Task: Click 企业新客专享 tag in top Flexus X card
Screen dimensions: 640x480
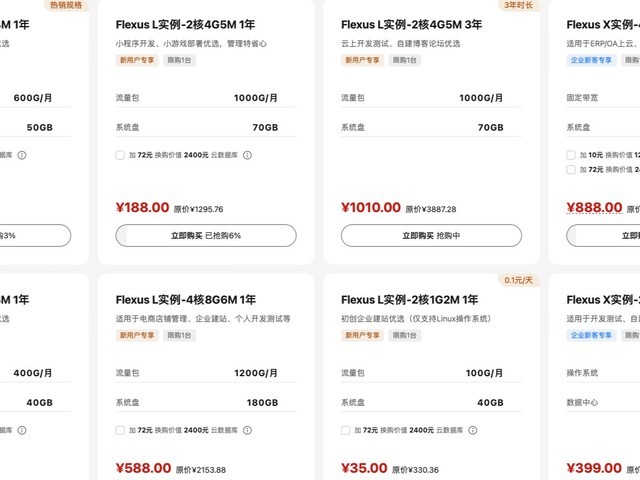Action: point(591,60)
